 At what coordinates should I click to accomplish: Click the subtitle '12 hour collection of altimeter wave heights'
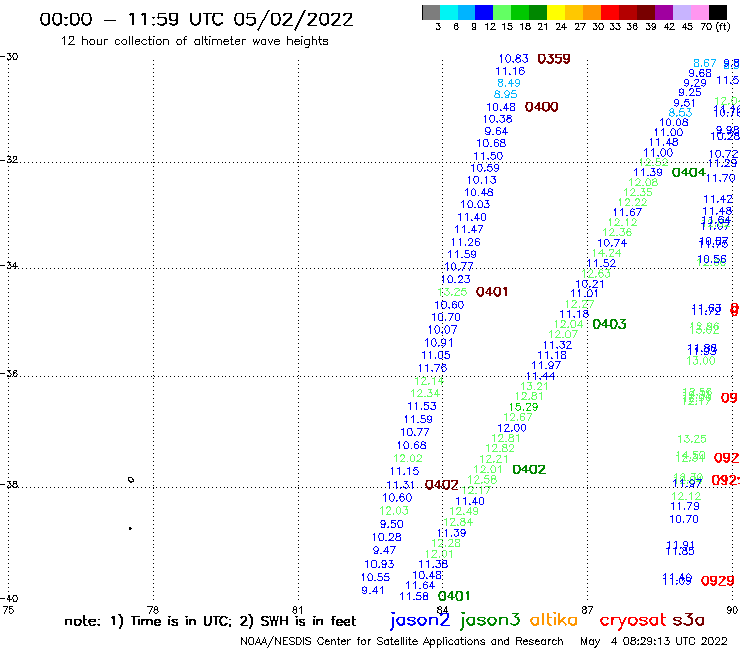tap(194, 41)
